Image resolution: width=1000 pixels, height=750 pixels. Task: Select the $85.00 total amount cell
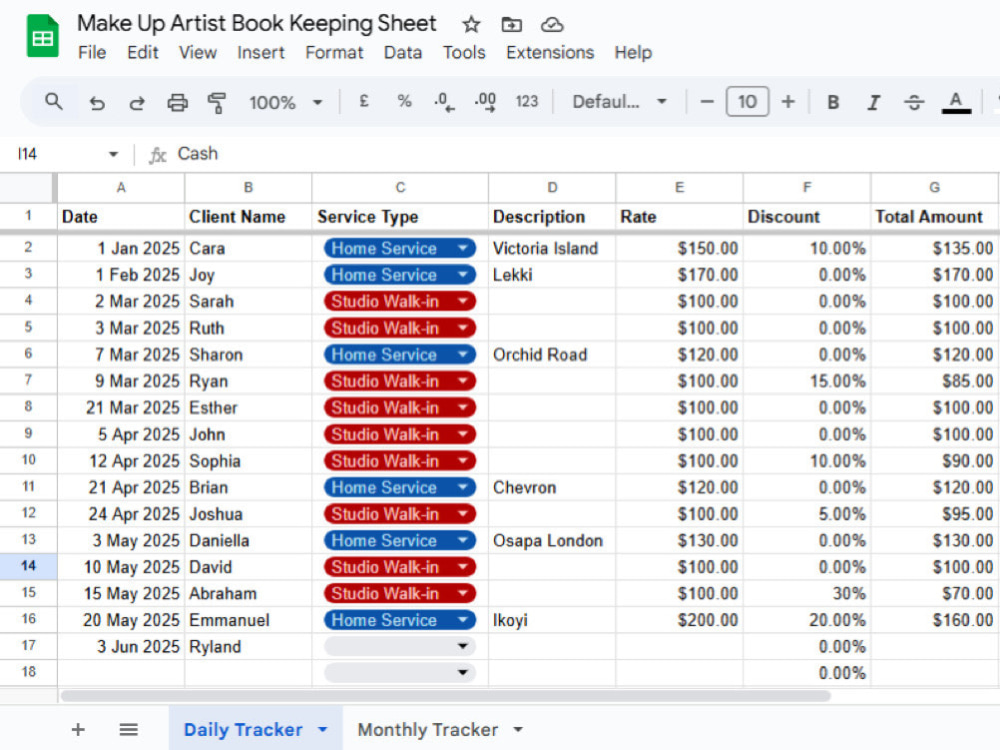coord(934,381)
